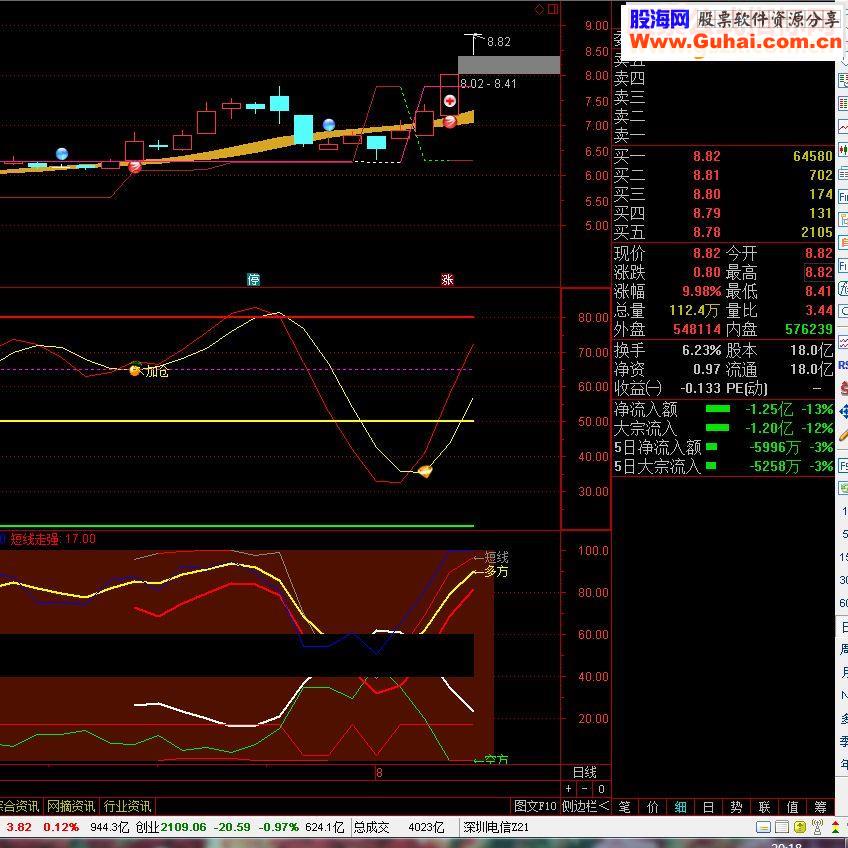Click the 买二 bid price 8.81

pyautogui.click(x=707, y=175)
